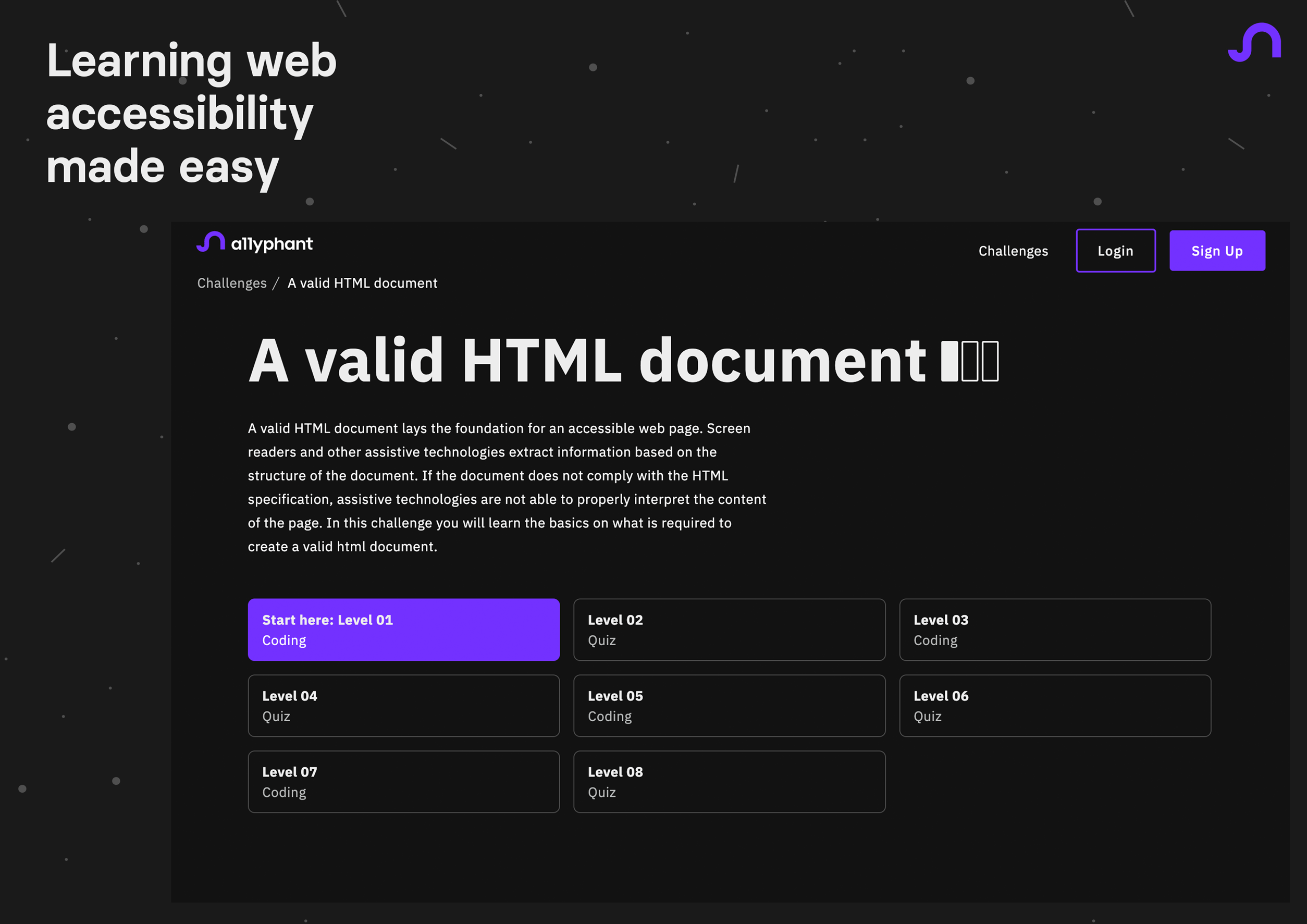Select the Level 07 Coding challenge
The width and height of the screenshot is (1307, 924).
[x=403, y=782]
